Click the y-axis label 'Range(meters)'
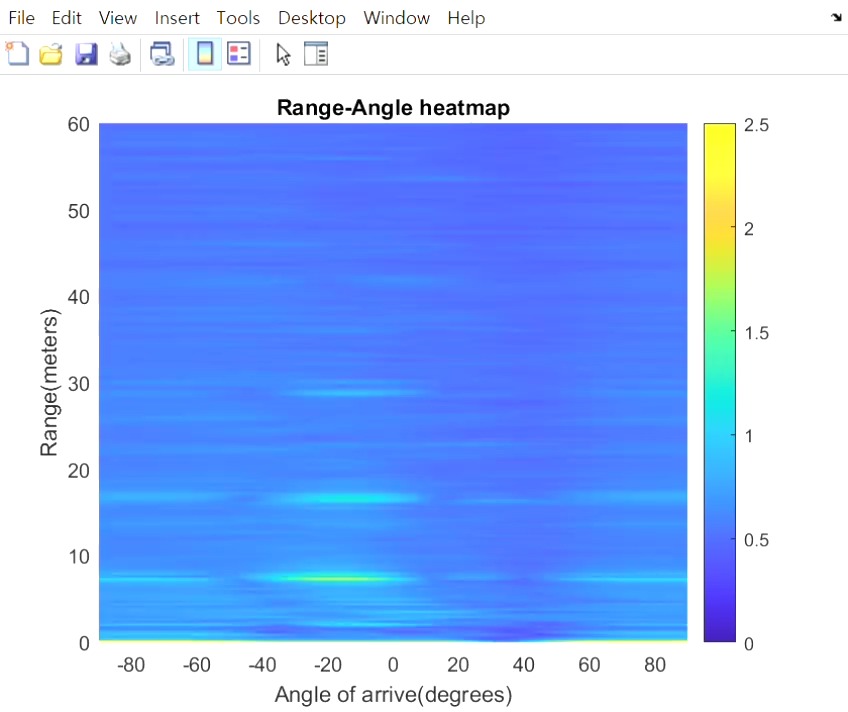This screenshot has width=848, height=712. pyautogui.click(x=49, y=382)
